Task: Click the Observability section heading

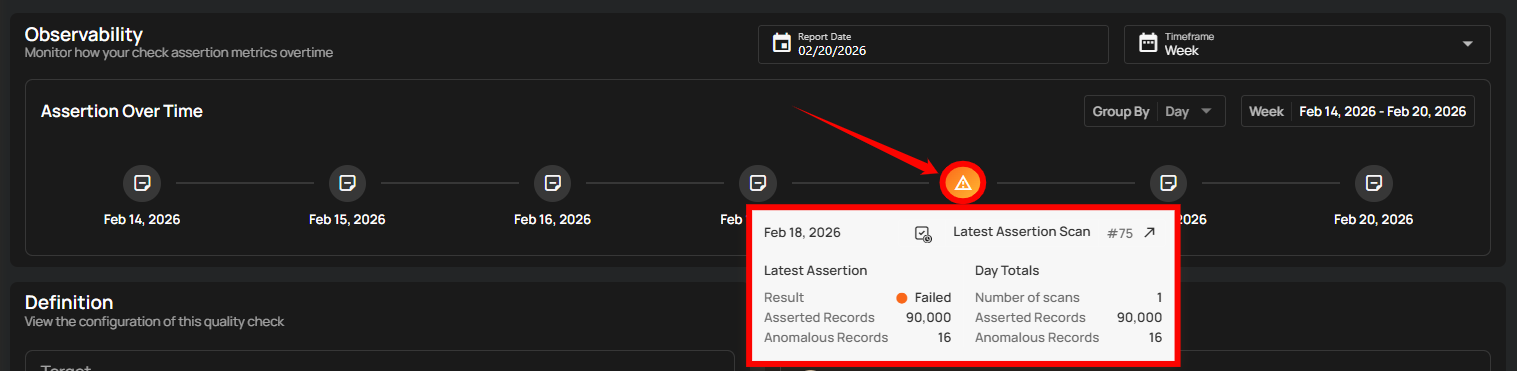Action: coord(84,35)
